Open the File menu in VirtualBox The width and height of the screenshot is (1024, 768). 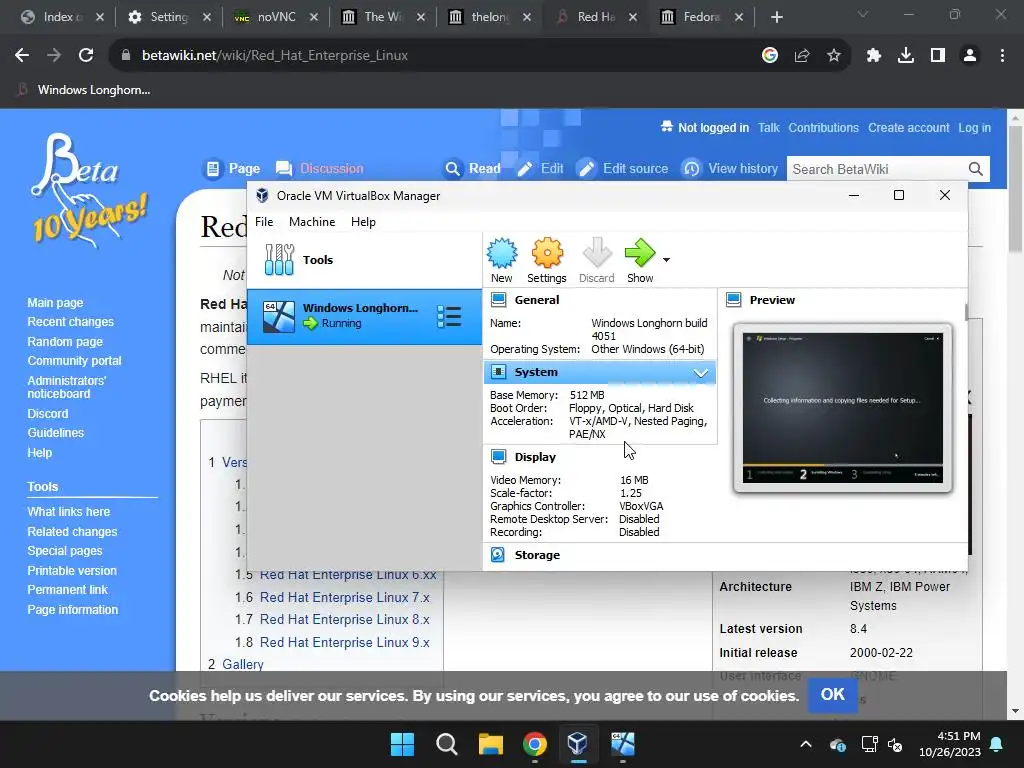pos(264,221)
